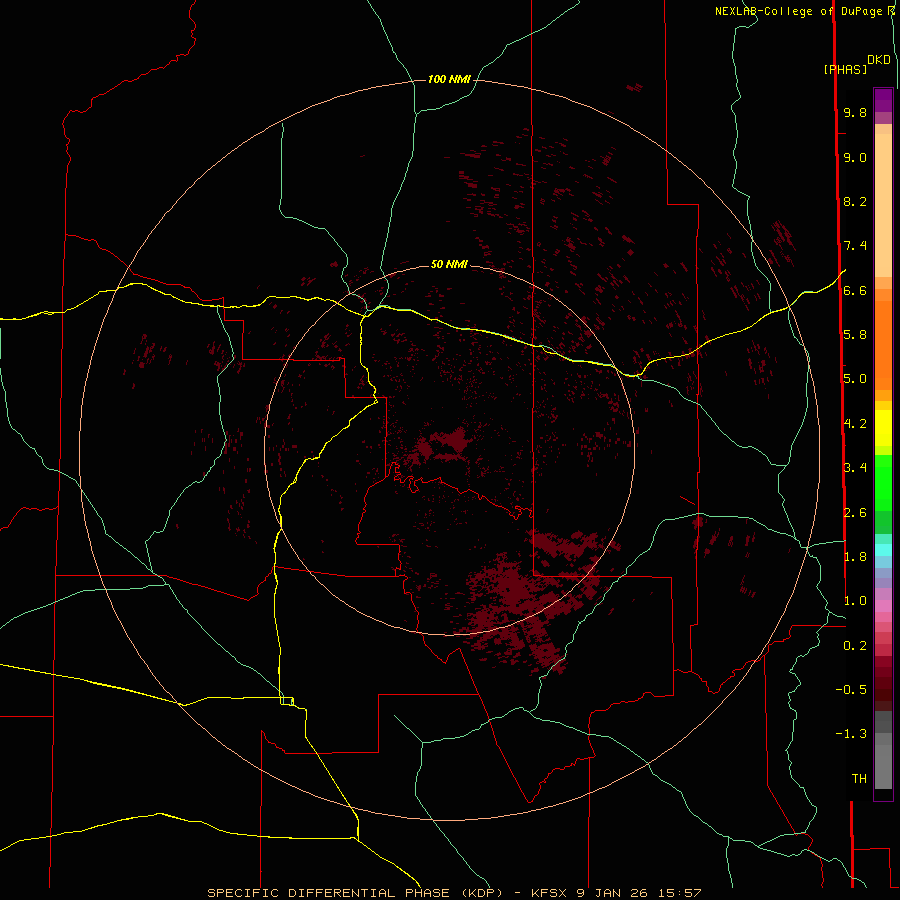This screenshot has width=900, height=900.
Task: Click the "100 NMI" range ring label
Action: coord(449,79)
